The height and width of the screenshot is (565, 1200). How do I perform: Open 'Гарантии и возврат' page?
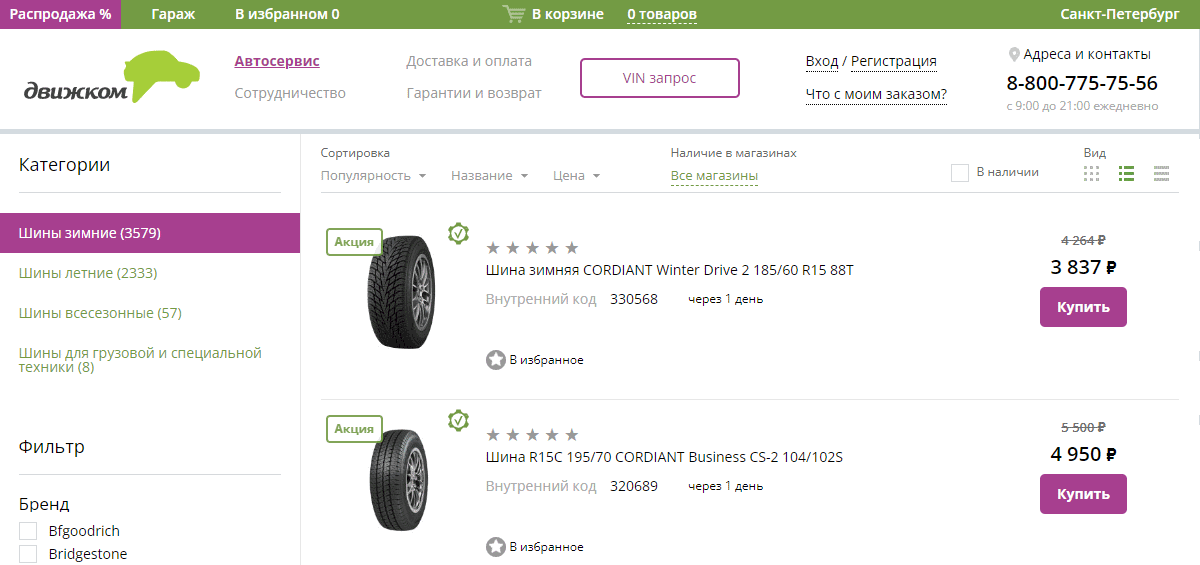pos(474,93)
